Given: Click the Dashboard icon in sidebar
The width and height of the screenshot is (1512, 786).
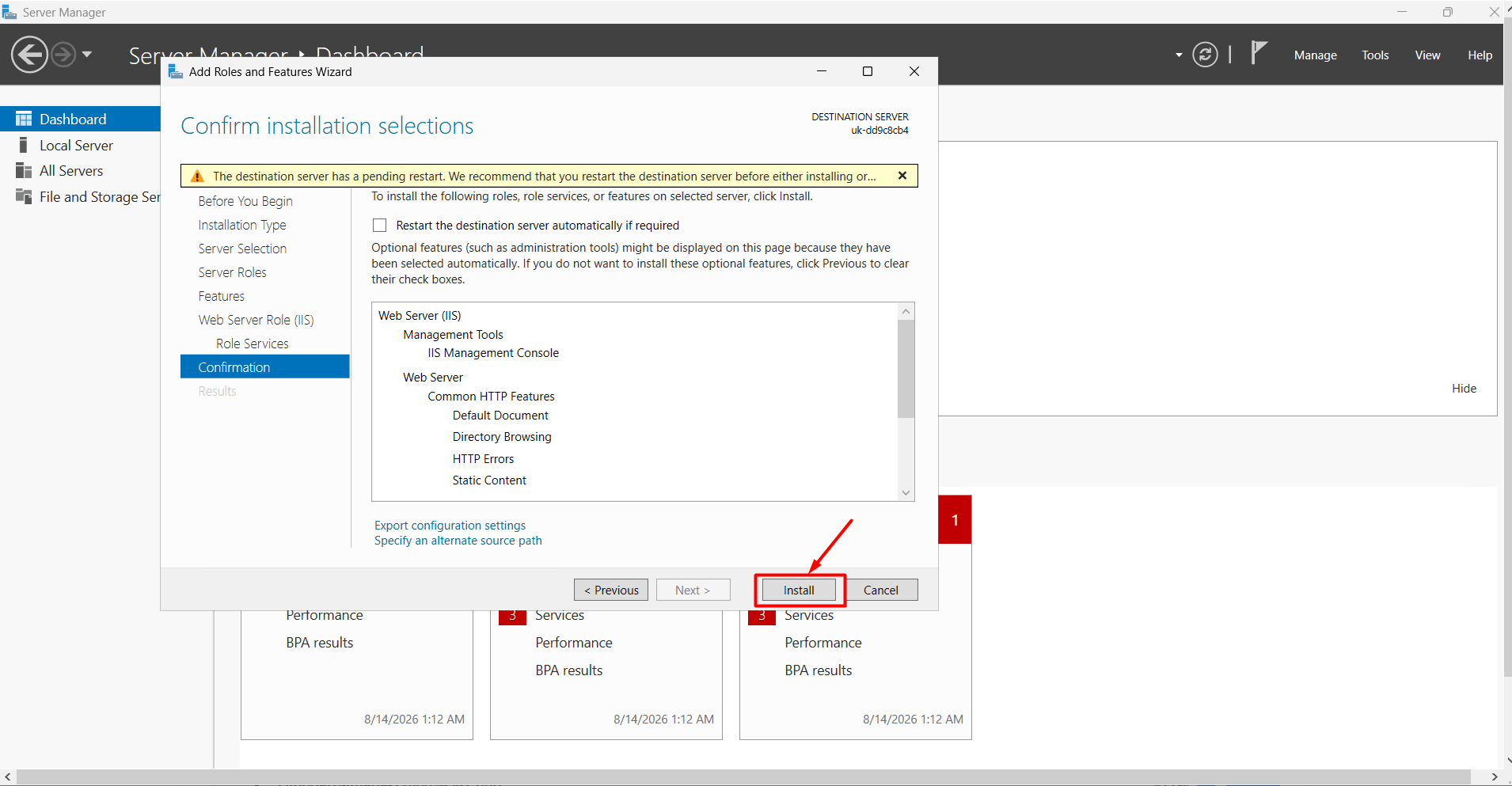Looking at the screenshot, I should tap(24, 119).
